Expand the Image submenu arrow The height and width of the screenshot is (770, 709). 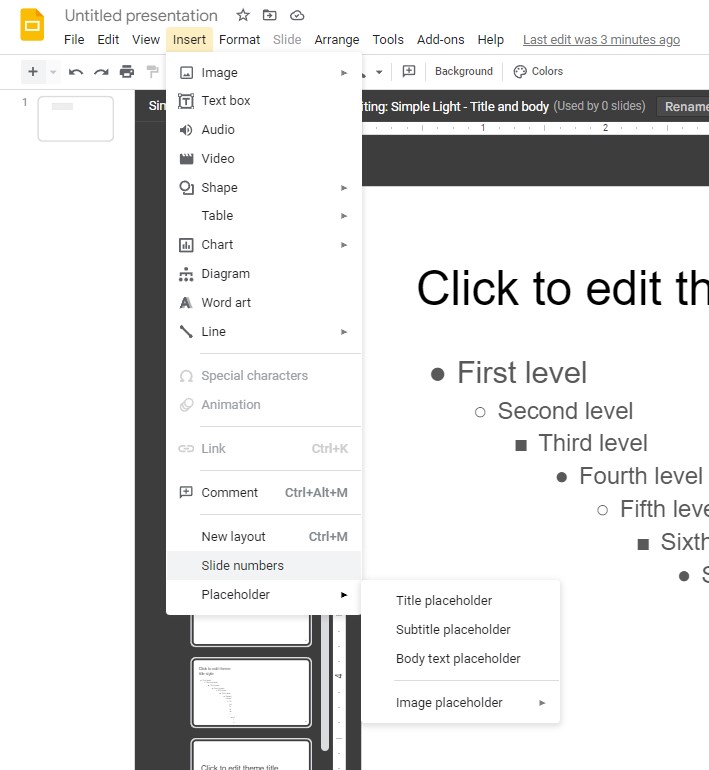pyautogui.click(x=344, y=73)
